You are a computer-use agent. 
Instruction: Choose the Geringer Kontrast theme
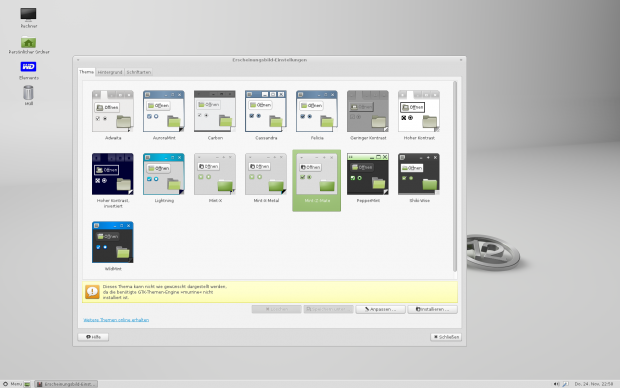tap(368, 112)
